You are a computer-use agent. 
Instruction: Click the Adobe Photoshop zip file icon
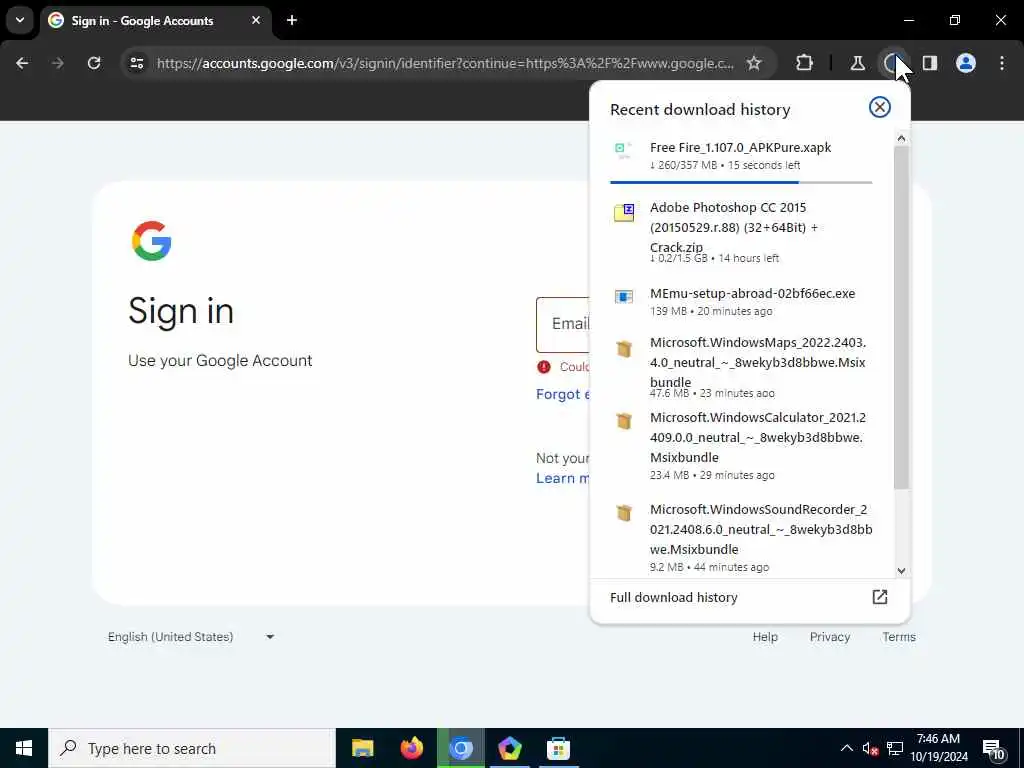(624, 212)
